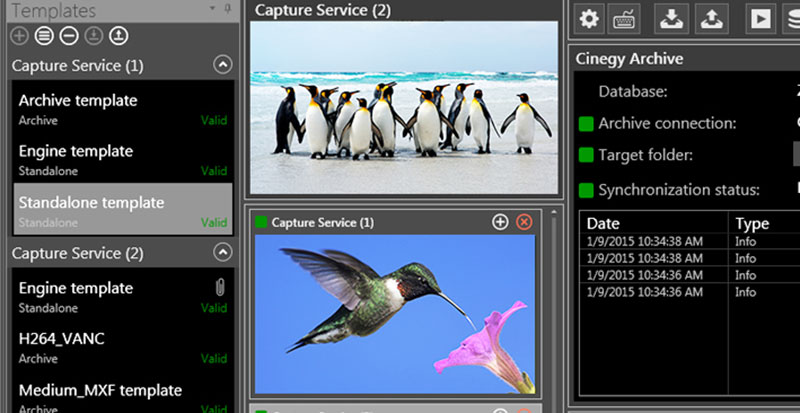Select the Standalone template
Screen dimensions: 800x413
[122, 209]
